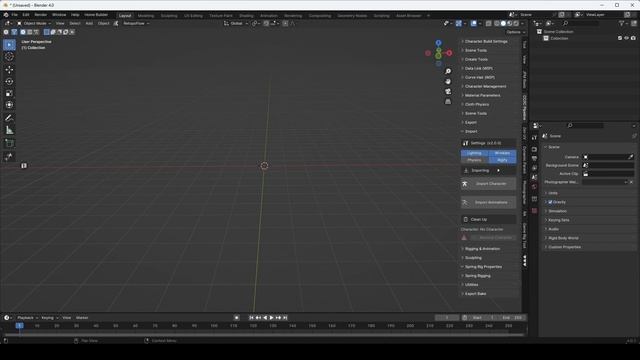Play the animation forward
Screen dimensions: 640x360
click(271, 318)
